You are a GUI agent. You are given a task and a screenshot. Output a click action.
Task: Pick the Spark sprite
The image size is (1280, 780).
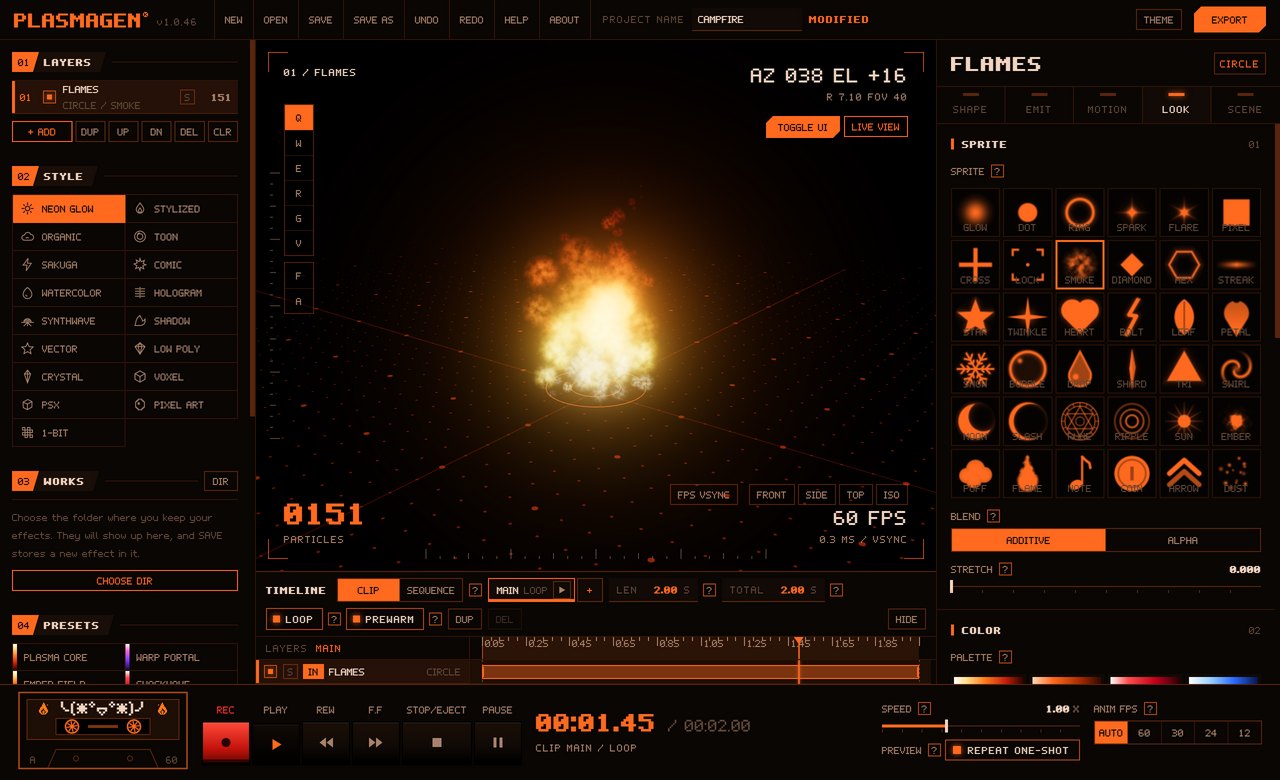tap(1131, 213)
